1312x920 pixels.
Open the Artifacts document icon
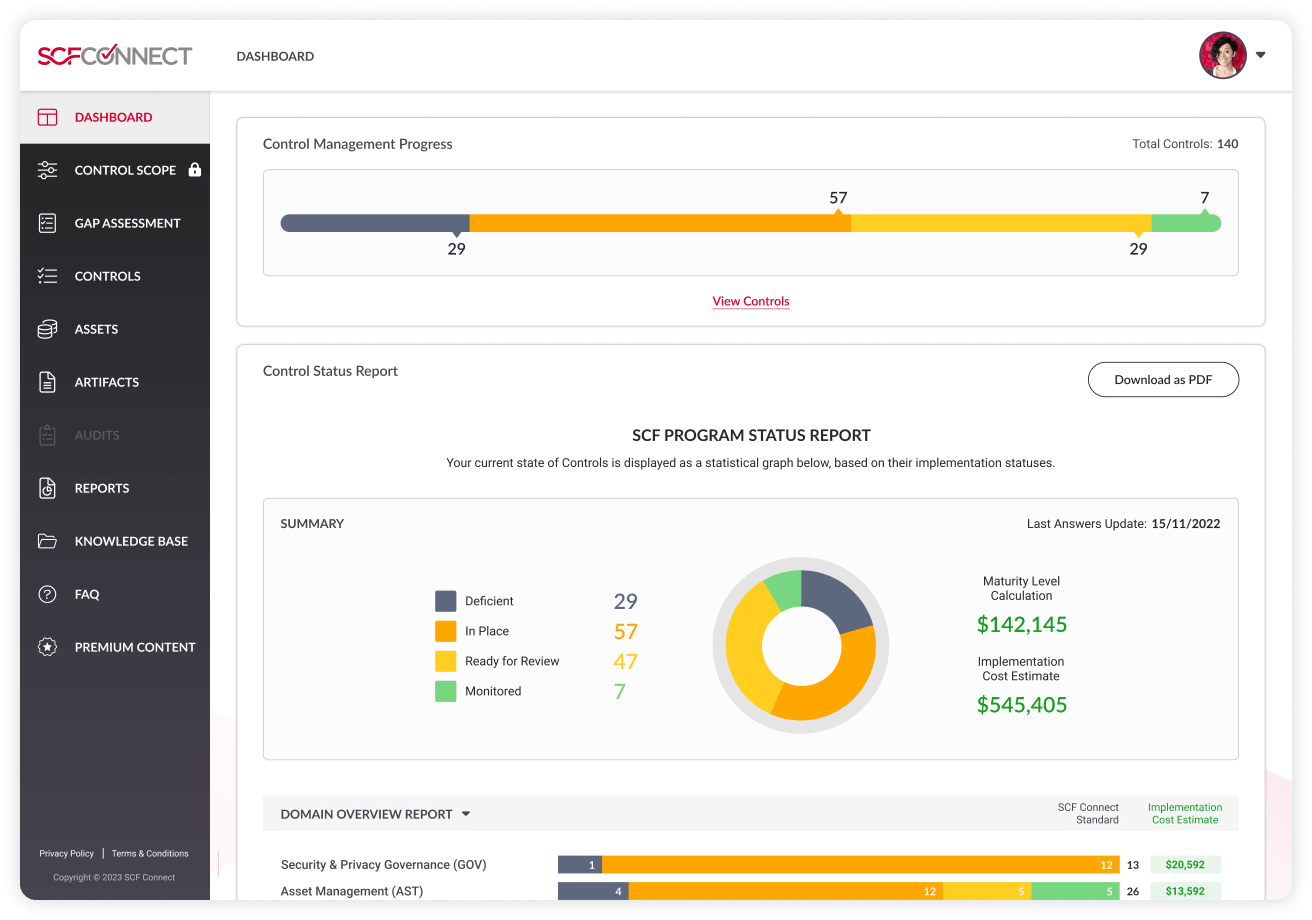click(47, 382)
